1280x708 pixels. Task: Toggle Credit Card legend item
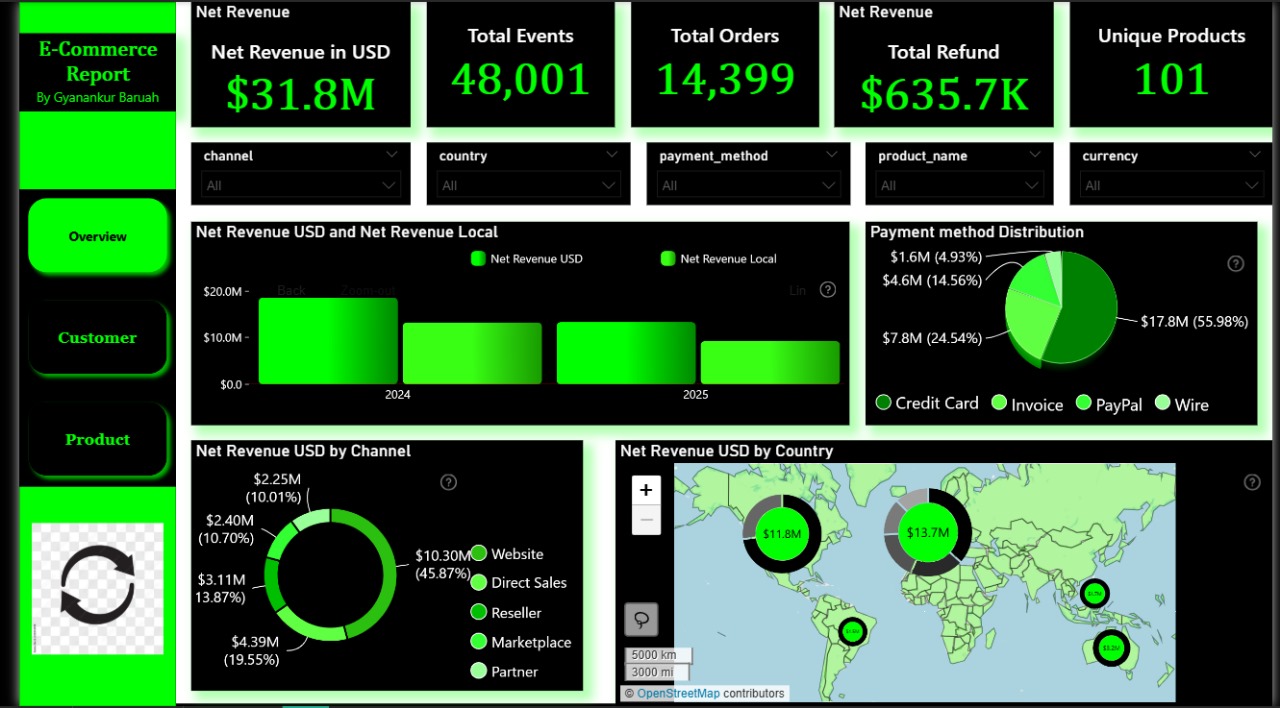[926, 403]
